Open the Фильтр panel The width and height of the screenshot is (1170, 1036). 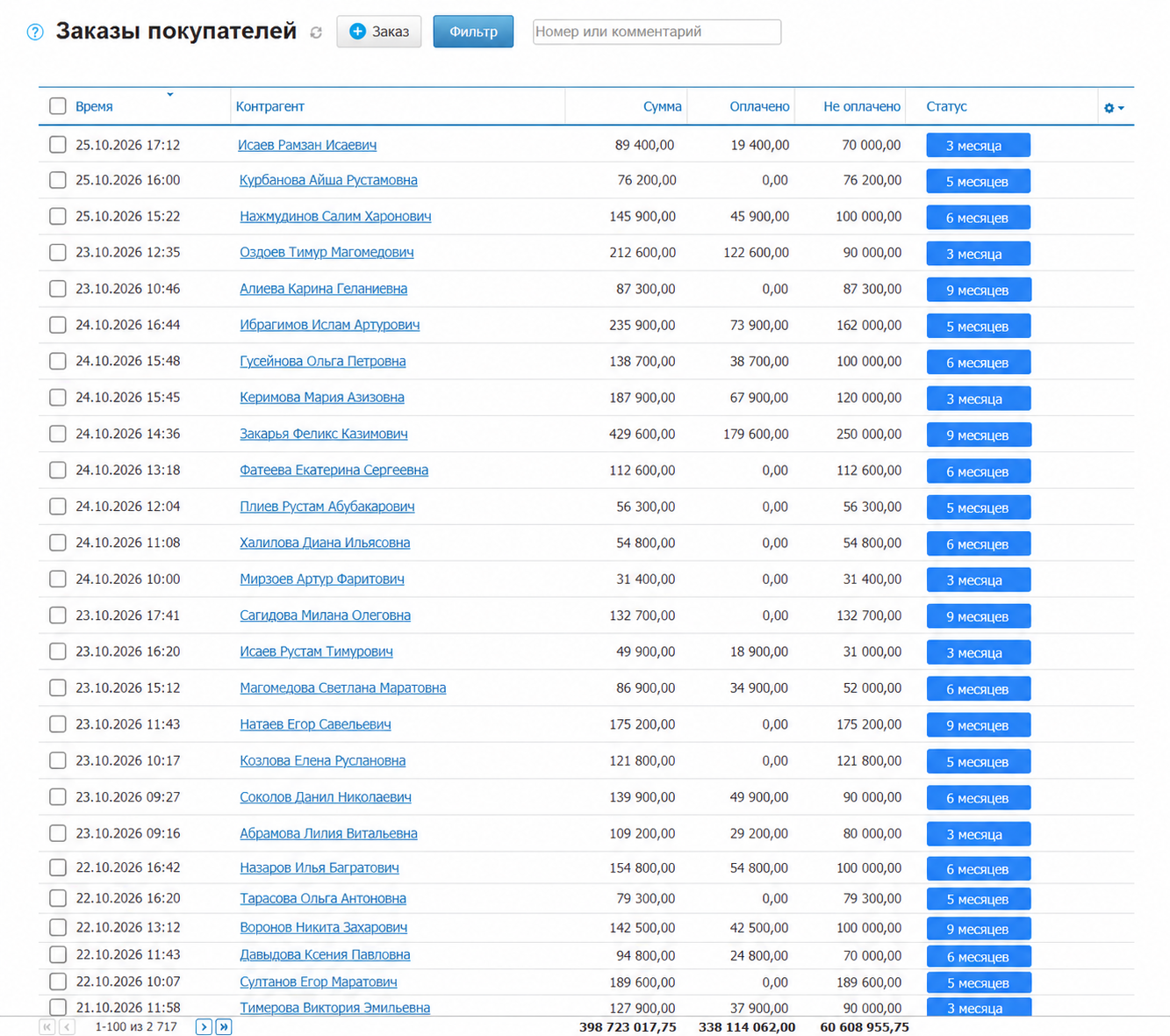[x=473, y=32]
